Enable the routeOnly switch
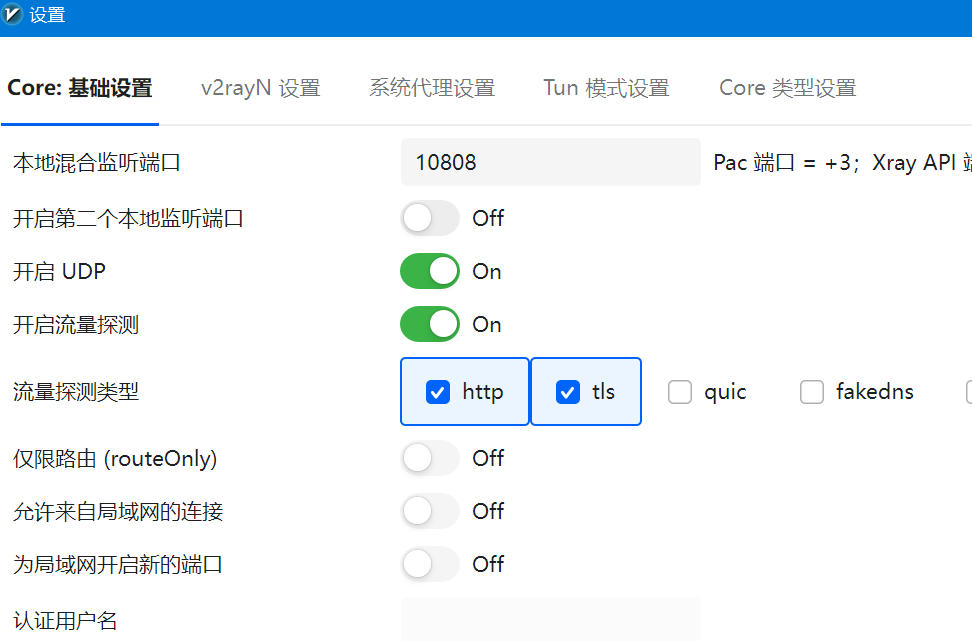Image resolution: width=972 pixels, height=641 pixels. coord(430,458)
